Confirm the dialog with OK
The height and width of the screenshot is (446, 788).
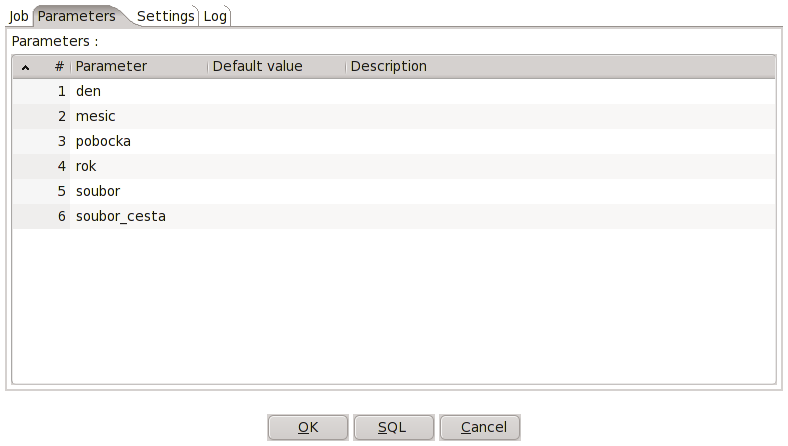point(308,427)
